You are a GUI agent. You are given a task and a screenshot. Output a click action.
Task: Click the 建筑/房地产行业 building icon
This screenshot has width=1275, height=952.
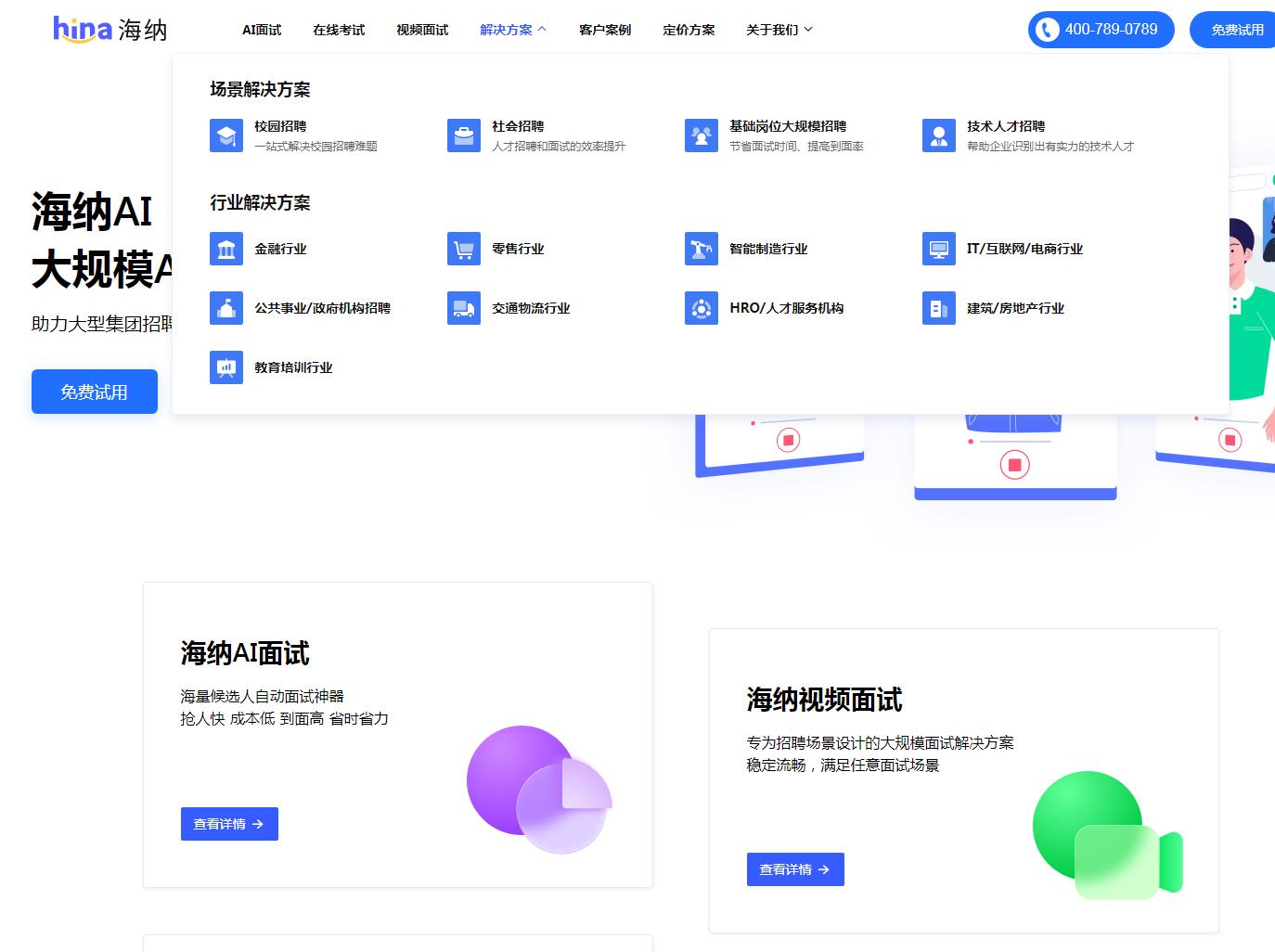(939, 308)
